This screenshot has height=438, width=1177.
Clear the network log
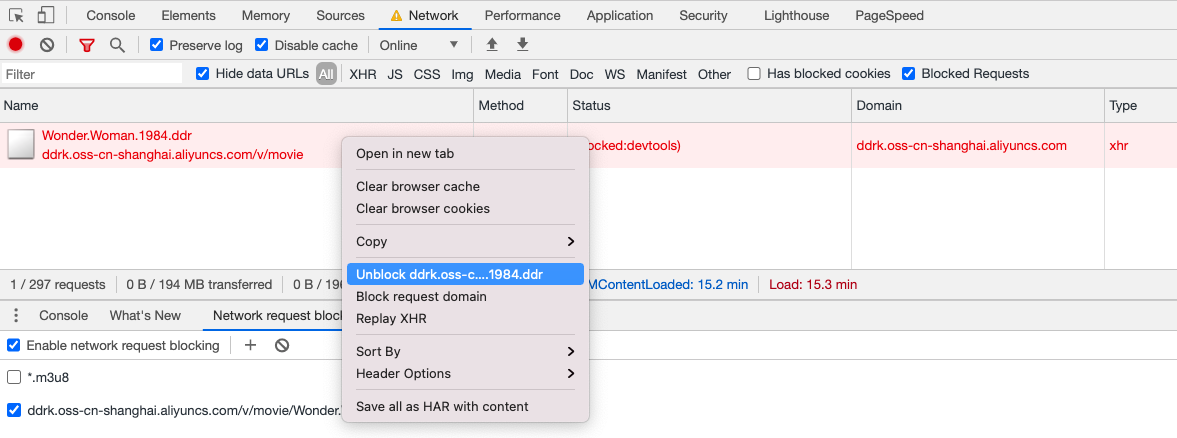[x=47, y=45]
